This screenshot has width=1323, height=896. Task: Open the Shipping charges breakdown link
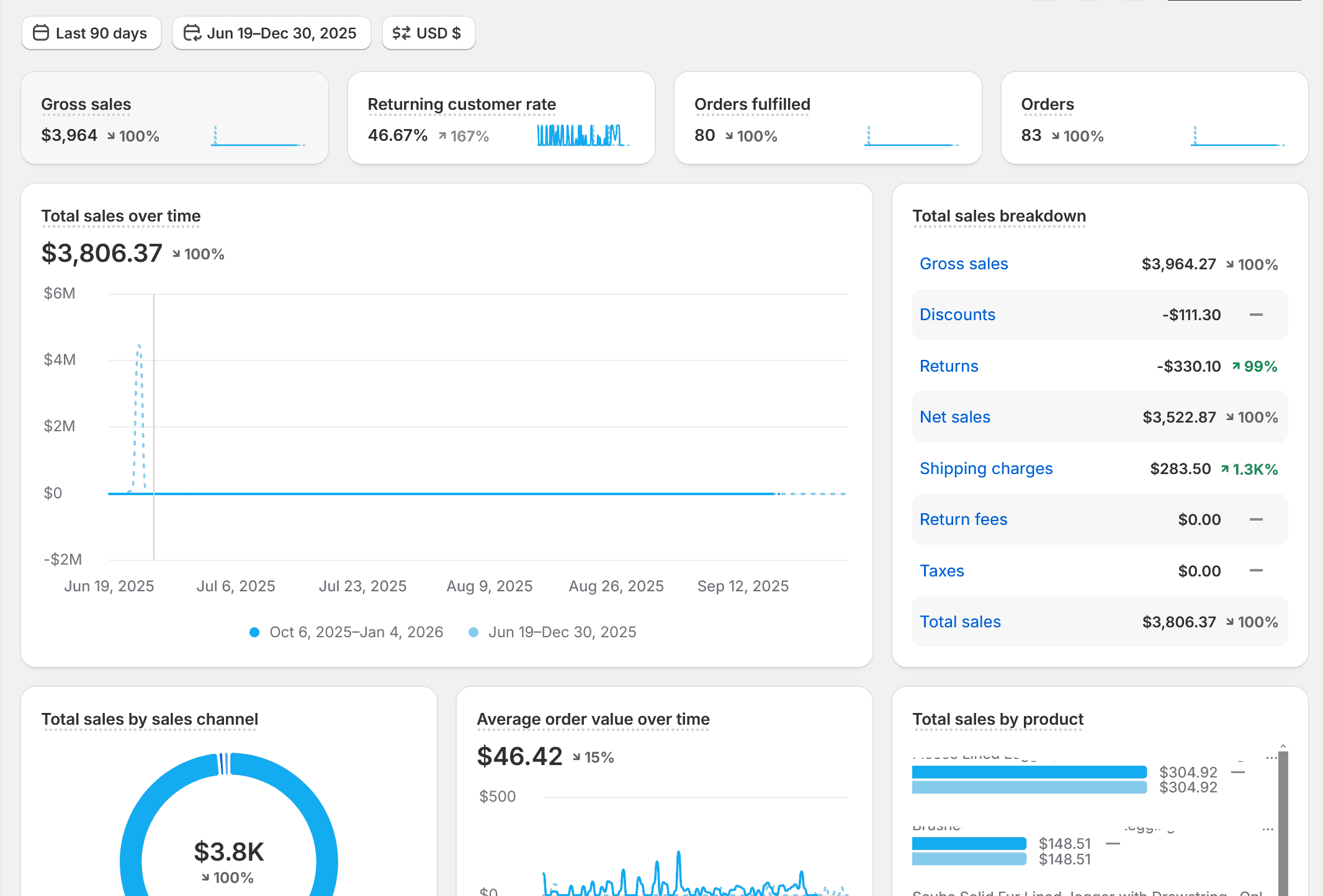point(985,468)
